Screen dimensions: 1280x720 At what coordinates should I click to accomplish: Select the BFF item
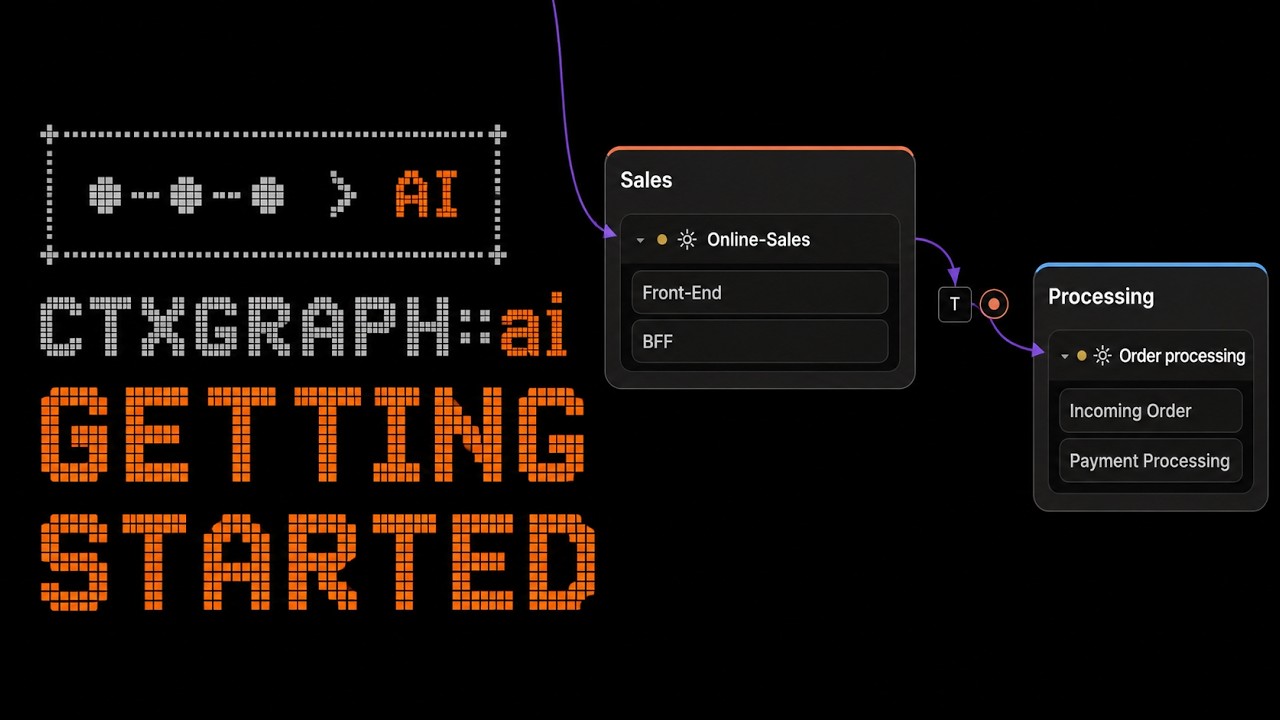coord(760,341)
